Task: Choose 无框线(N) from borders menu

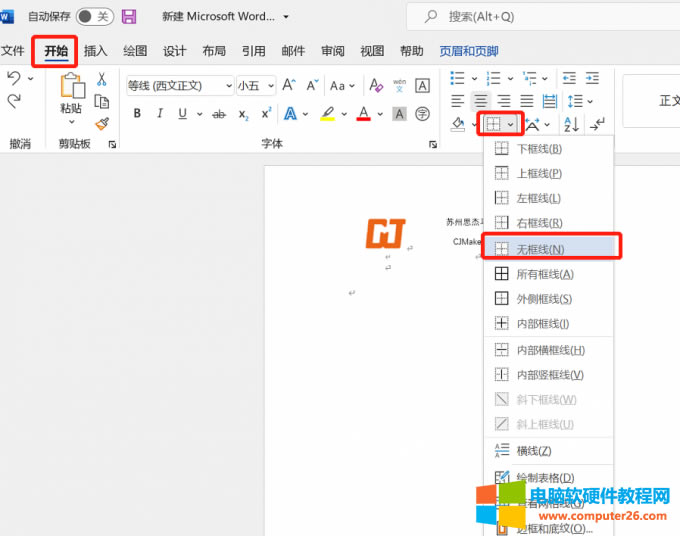Action: pyautogui.click(x=540, y=248)
